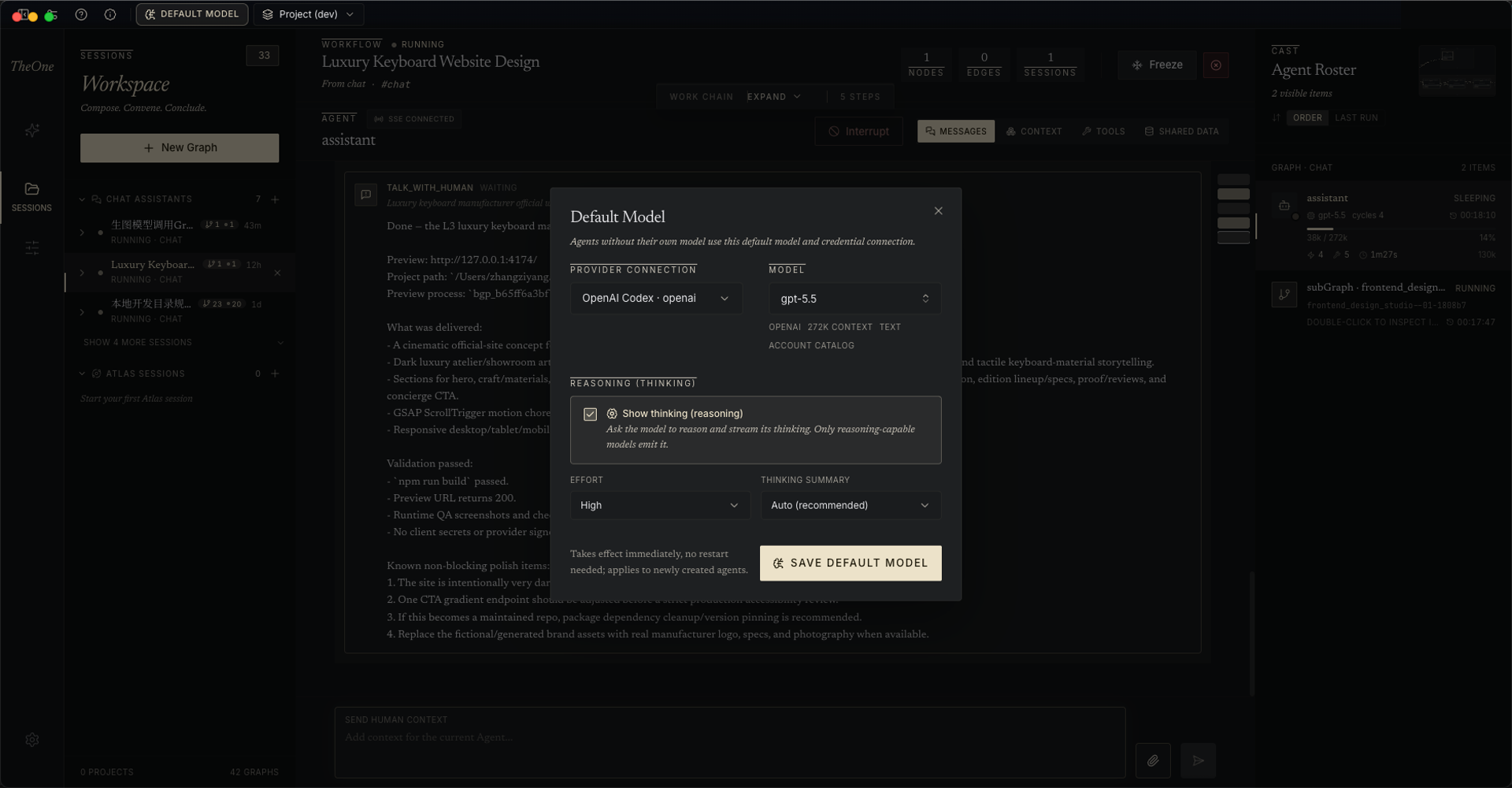Add a new chat assistant with plus icon
Image resolution: width=1512 pixels, height=788 pixels.
275,199
